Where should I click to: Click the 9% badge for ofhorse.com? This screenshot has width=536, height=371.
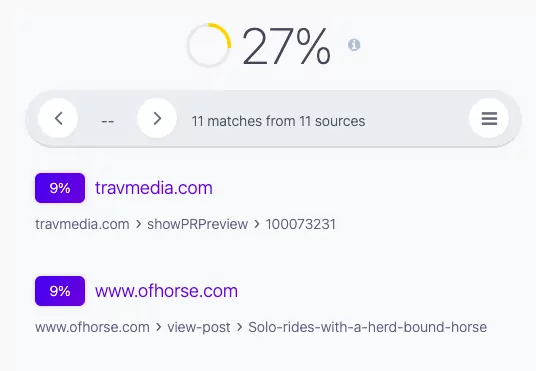click(x=60, y=291)
